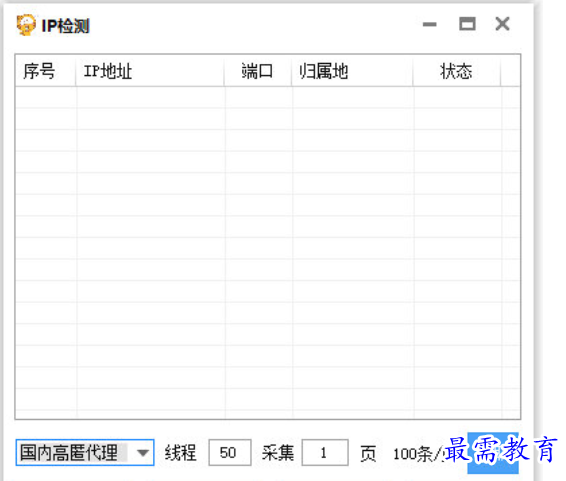566x481 pixels.
Task: Sort by the 端口 column header
Action: coord(258,71)
